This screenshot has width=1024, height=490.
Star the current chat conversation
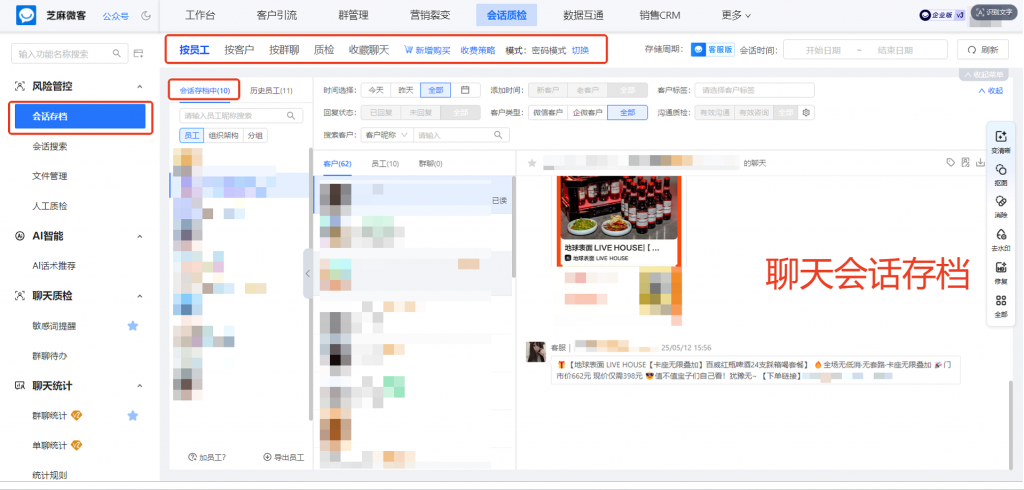pos(532,163)
